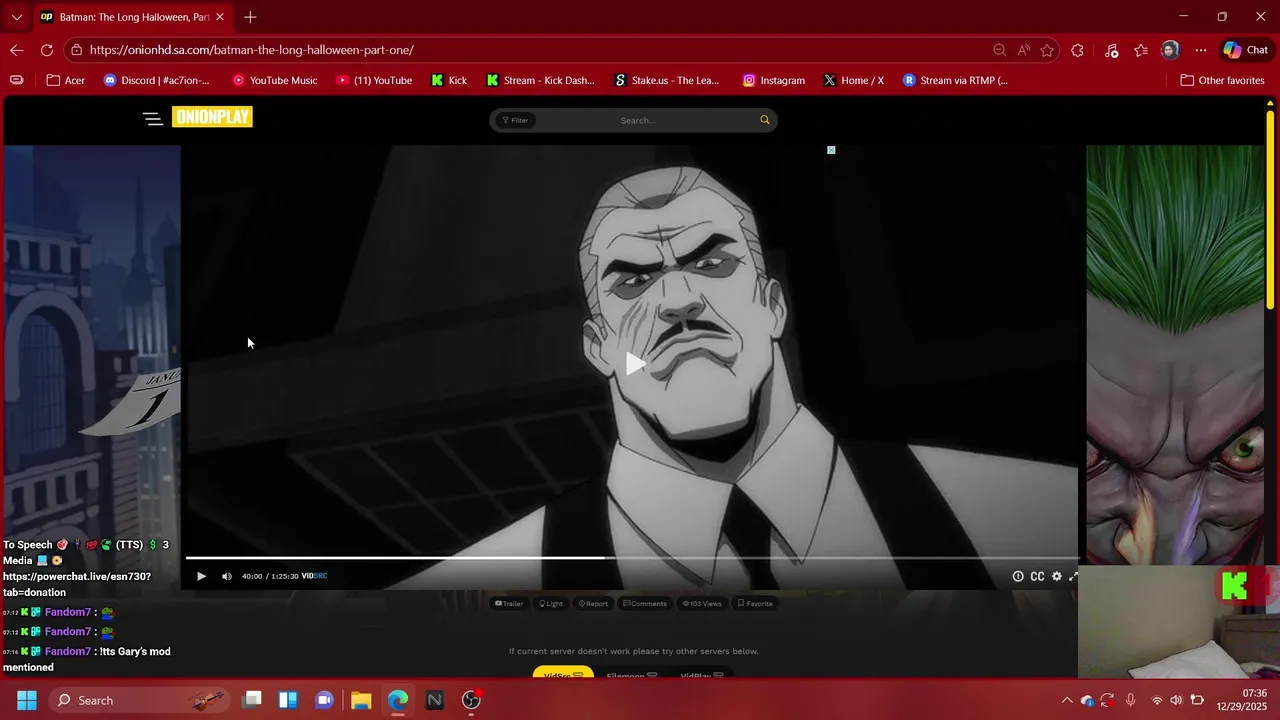Screen dimensions: 1280x720
Task: Expand the tab actions dropdown
Action: coord(16,17)
